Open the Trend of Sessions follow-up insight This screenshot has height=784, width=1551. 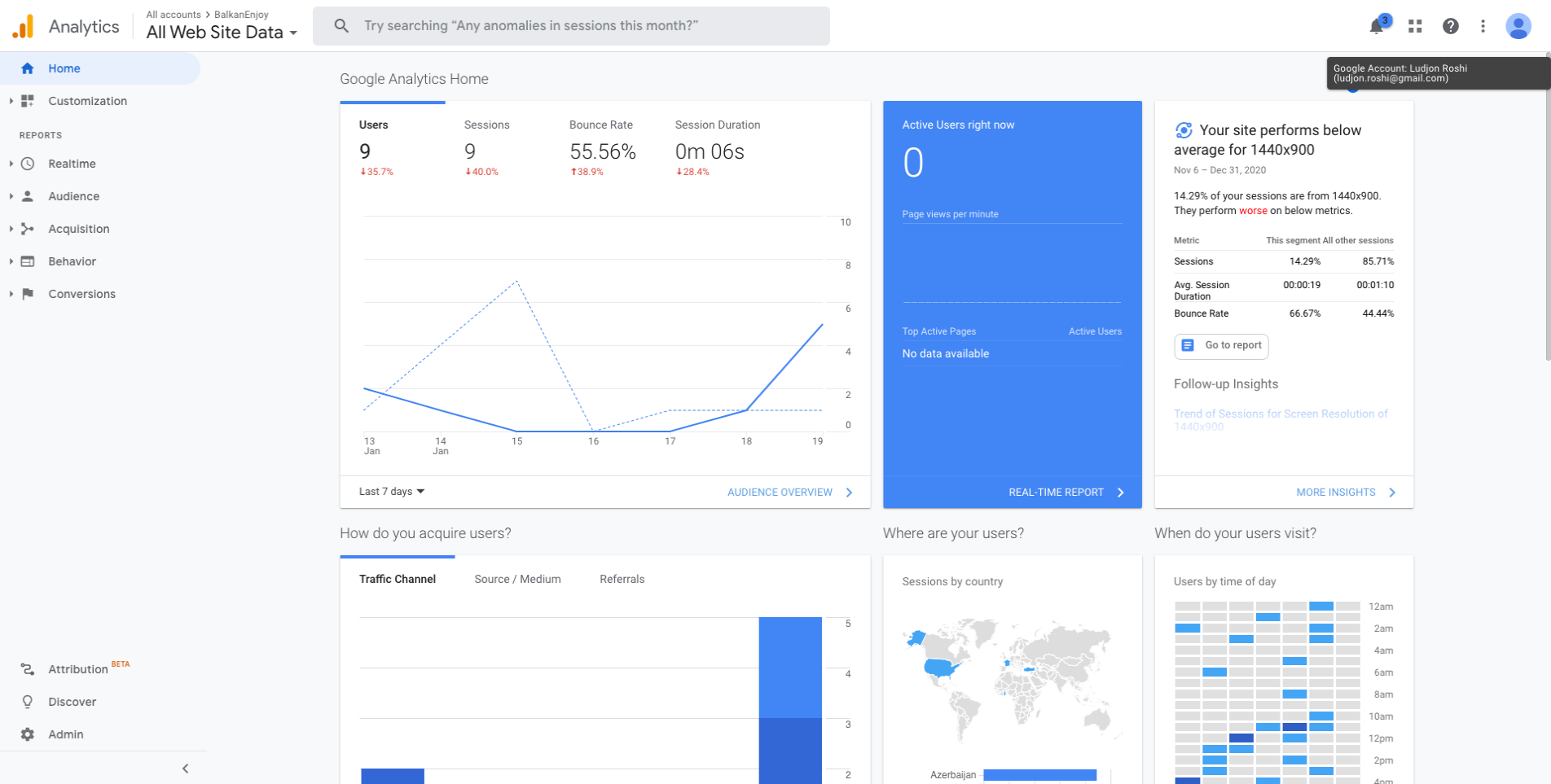[x=1281, y=420]
